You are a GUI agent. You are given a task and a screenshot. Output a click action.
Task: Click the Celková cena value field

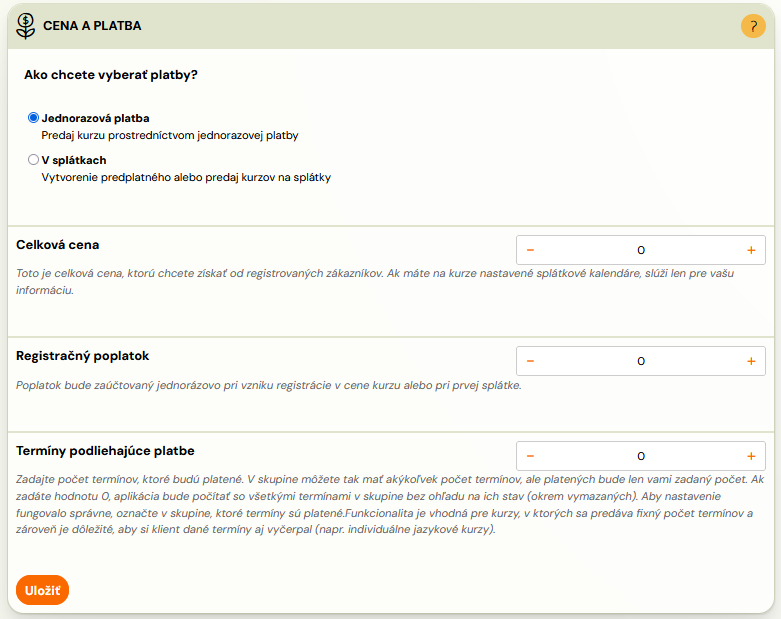pyautogui.click(x=641, y=250)
